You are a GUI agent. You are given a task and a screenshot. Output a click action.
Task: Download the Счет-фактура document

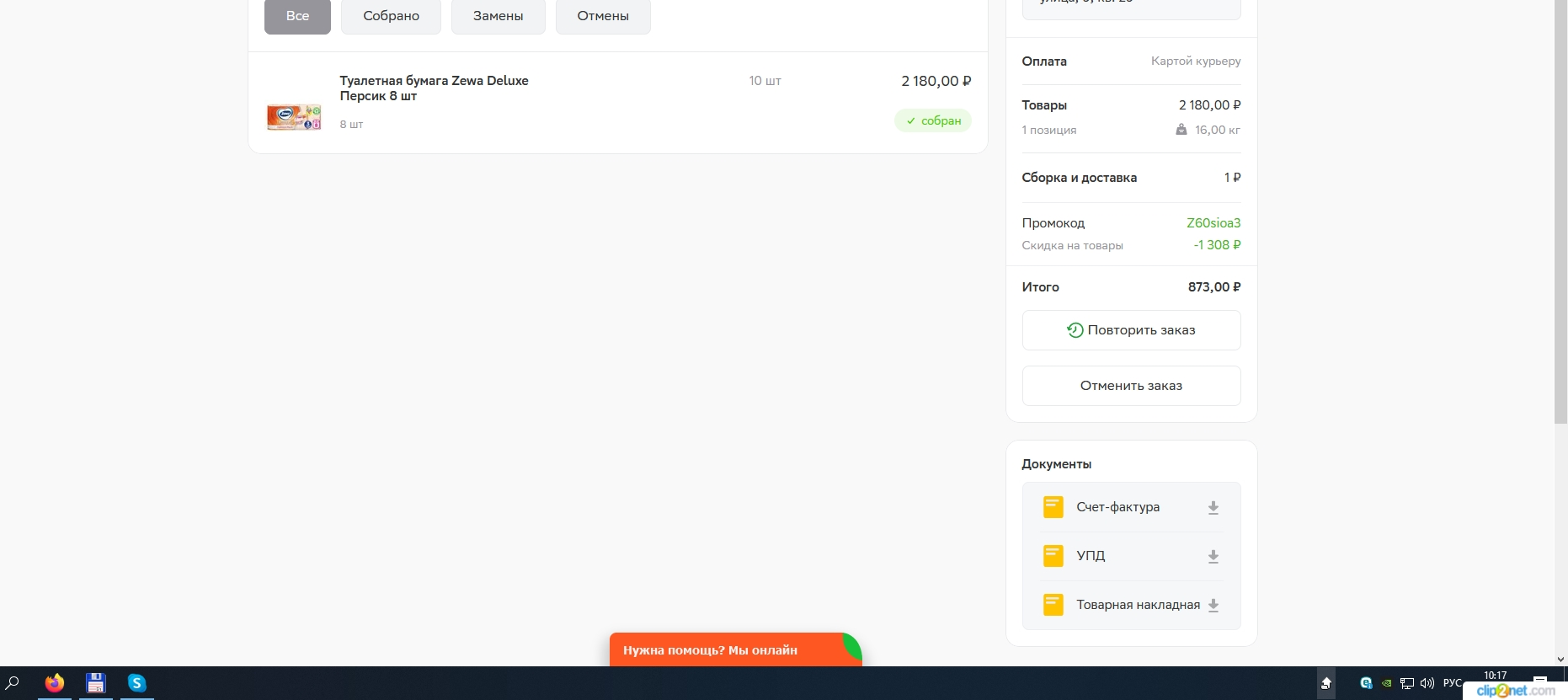point(1213,508)
